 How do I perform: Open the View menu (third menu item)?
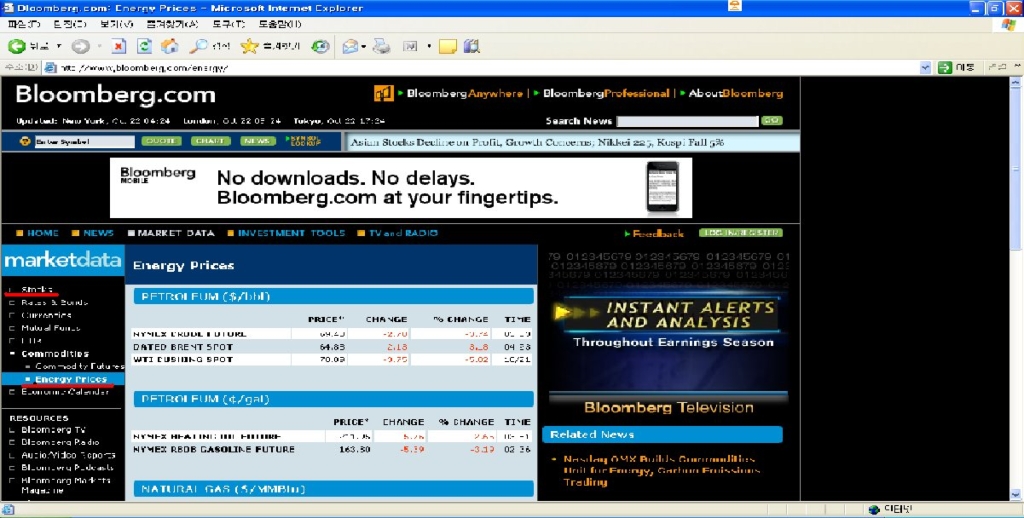click(x=116, y=24)
